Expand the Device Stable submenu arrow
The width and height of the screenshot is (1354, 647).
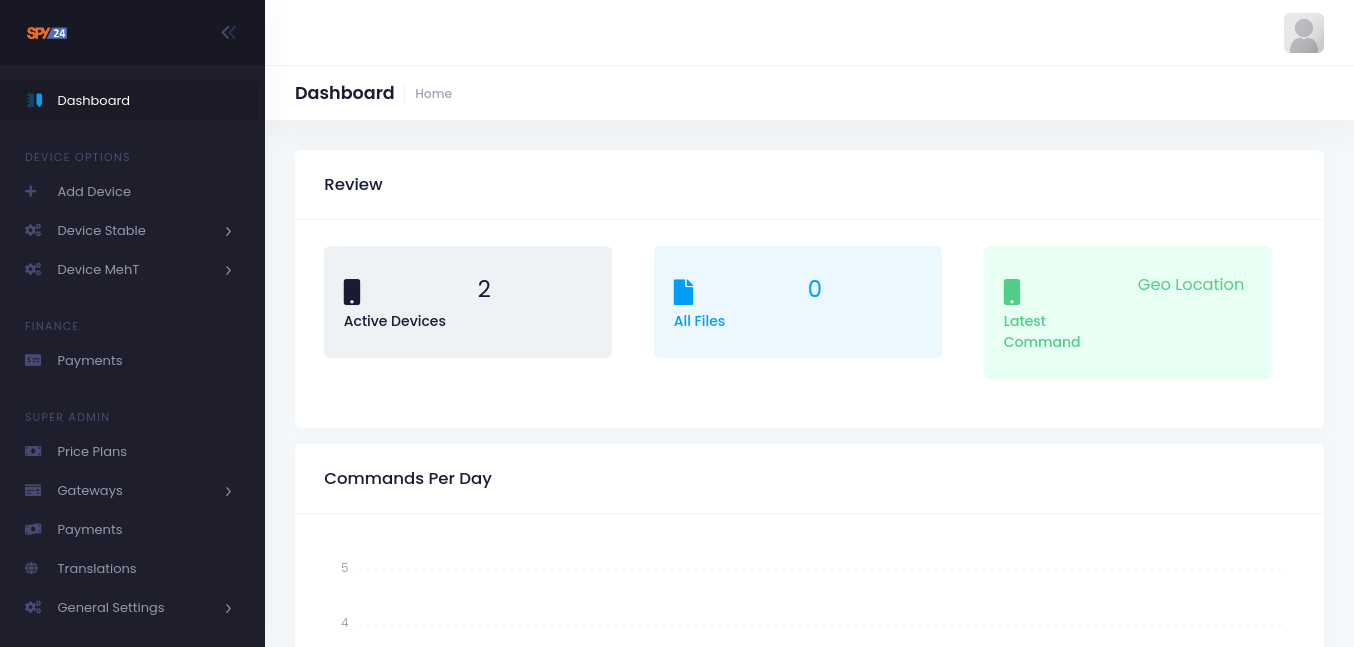pos(228,231)
